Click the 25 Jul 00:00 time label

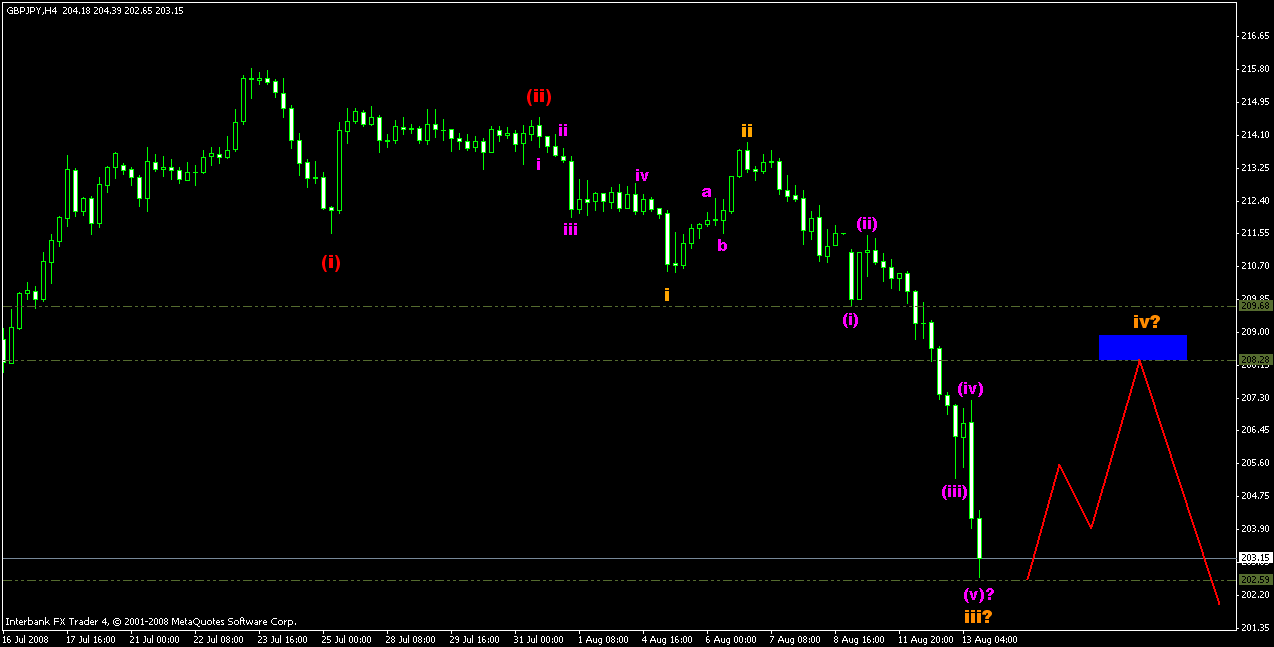[345, 639]
